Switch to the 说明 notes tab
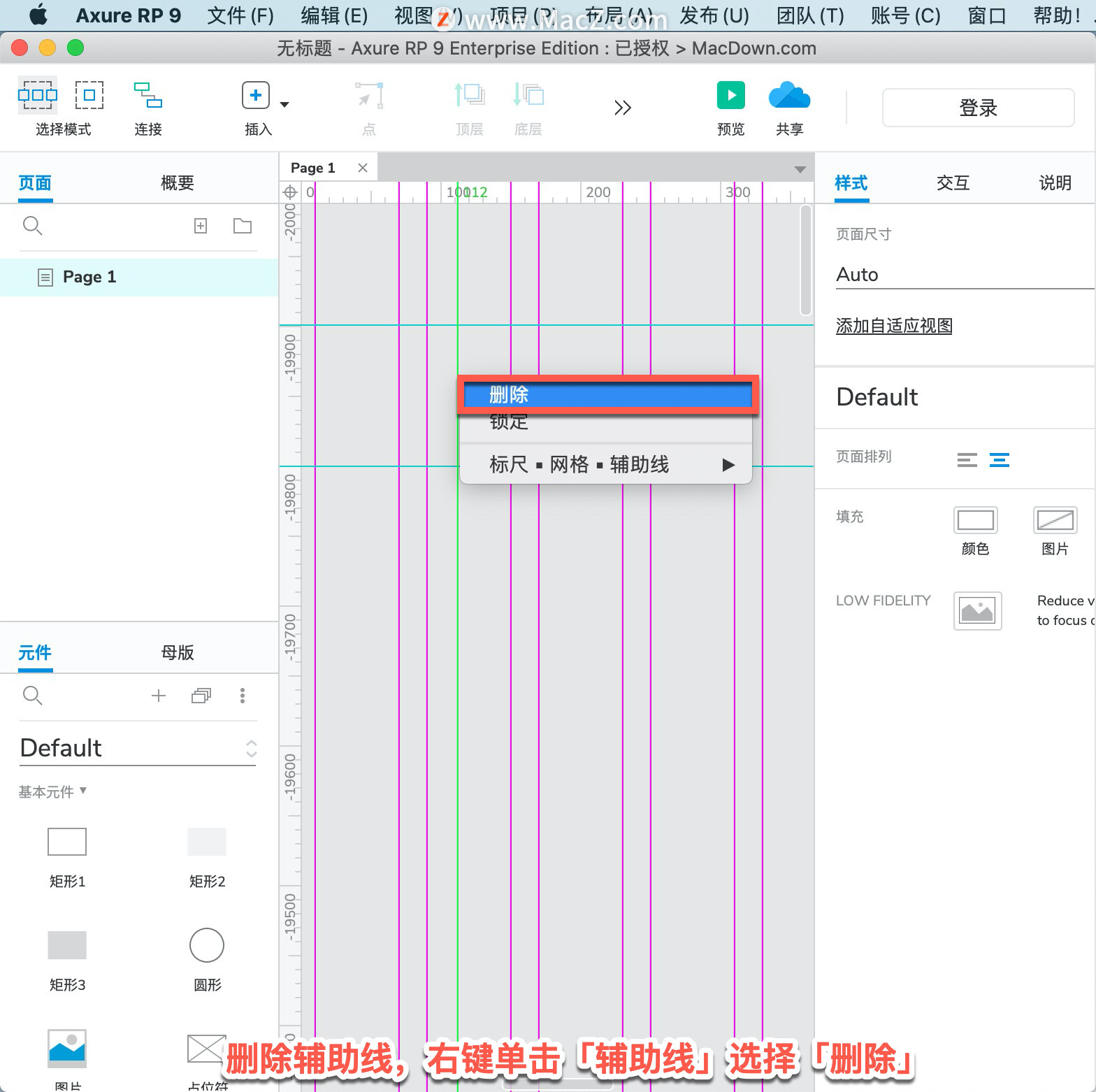Viewport: 1096px width, 1092px height. pos(1055,183)
